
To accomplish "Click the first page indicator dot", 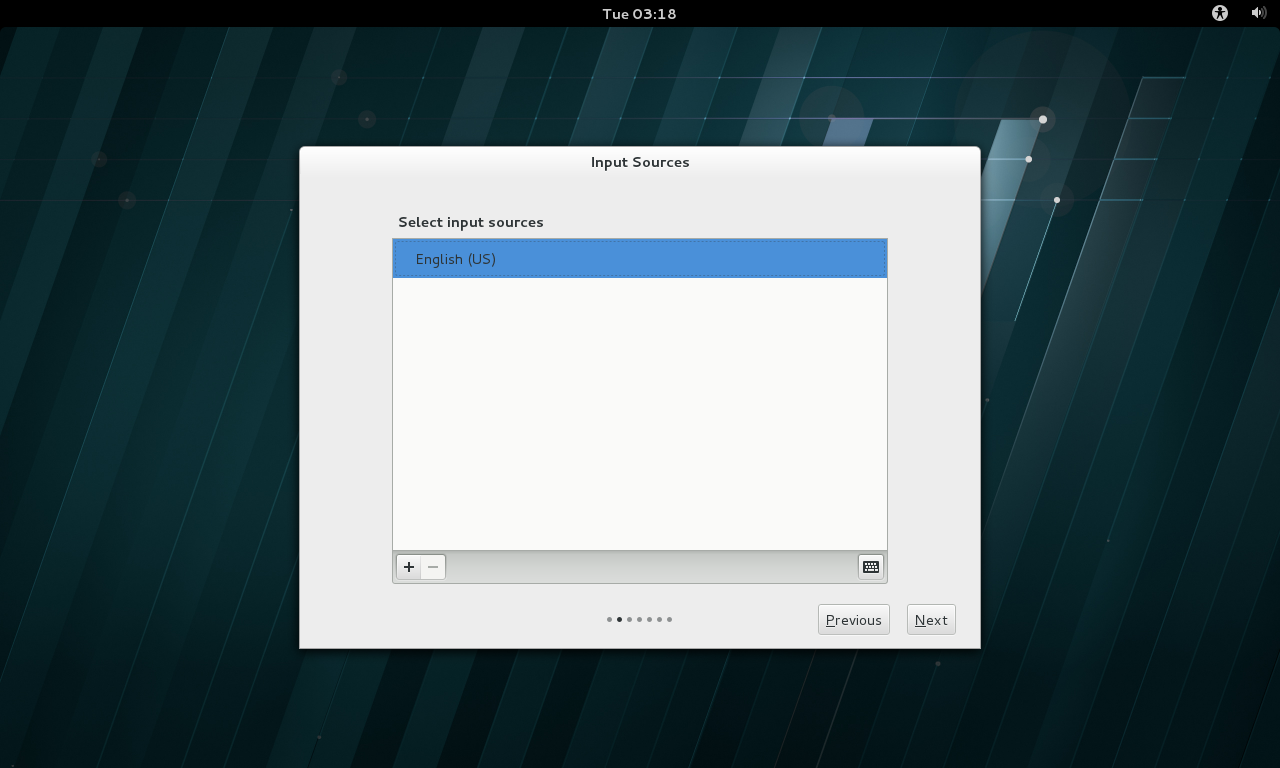I will (609, 620).
